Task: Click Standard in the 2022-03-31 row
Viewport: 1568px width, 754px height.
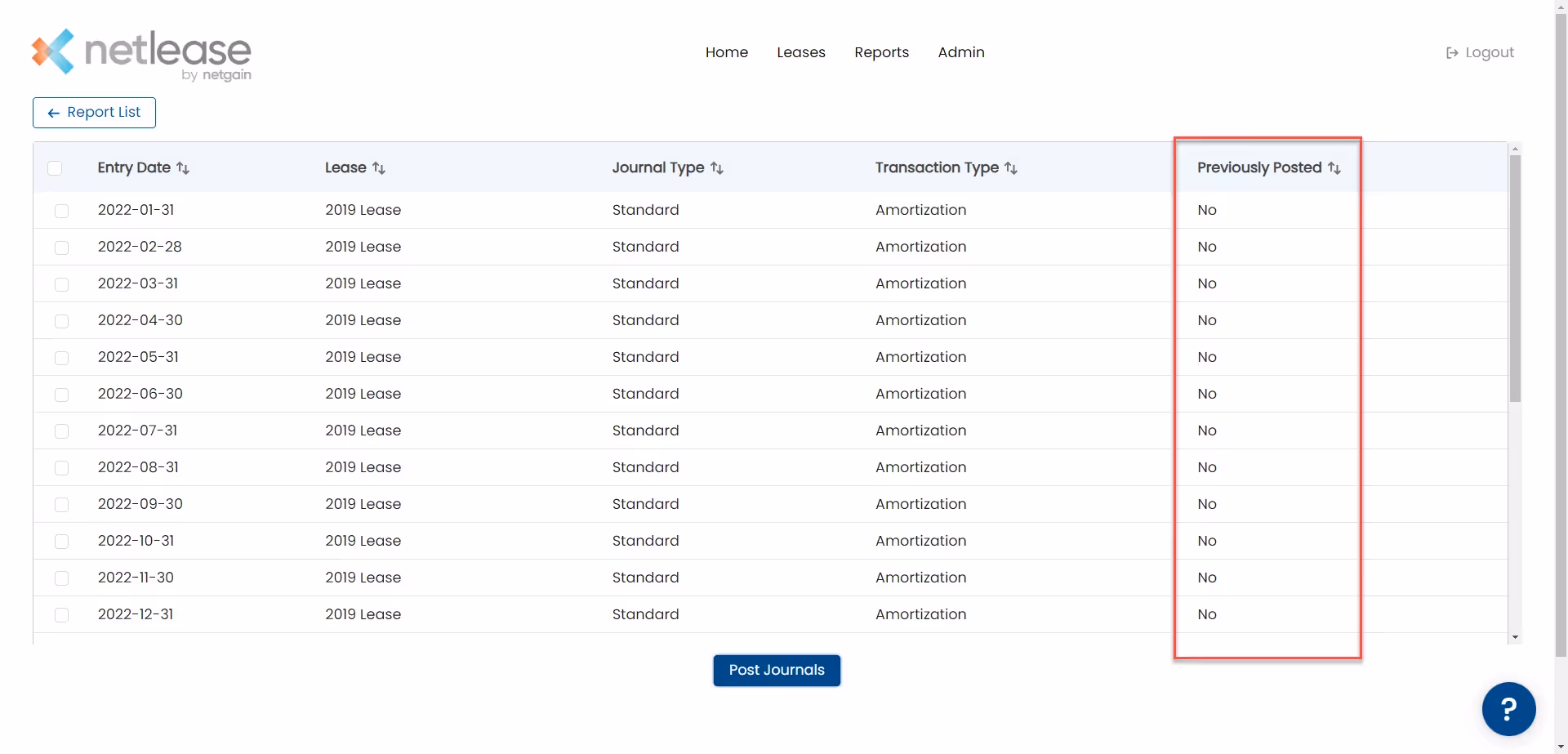Action: [645, 283]
